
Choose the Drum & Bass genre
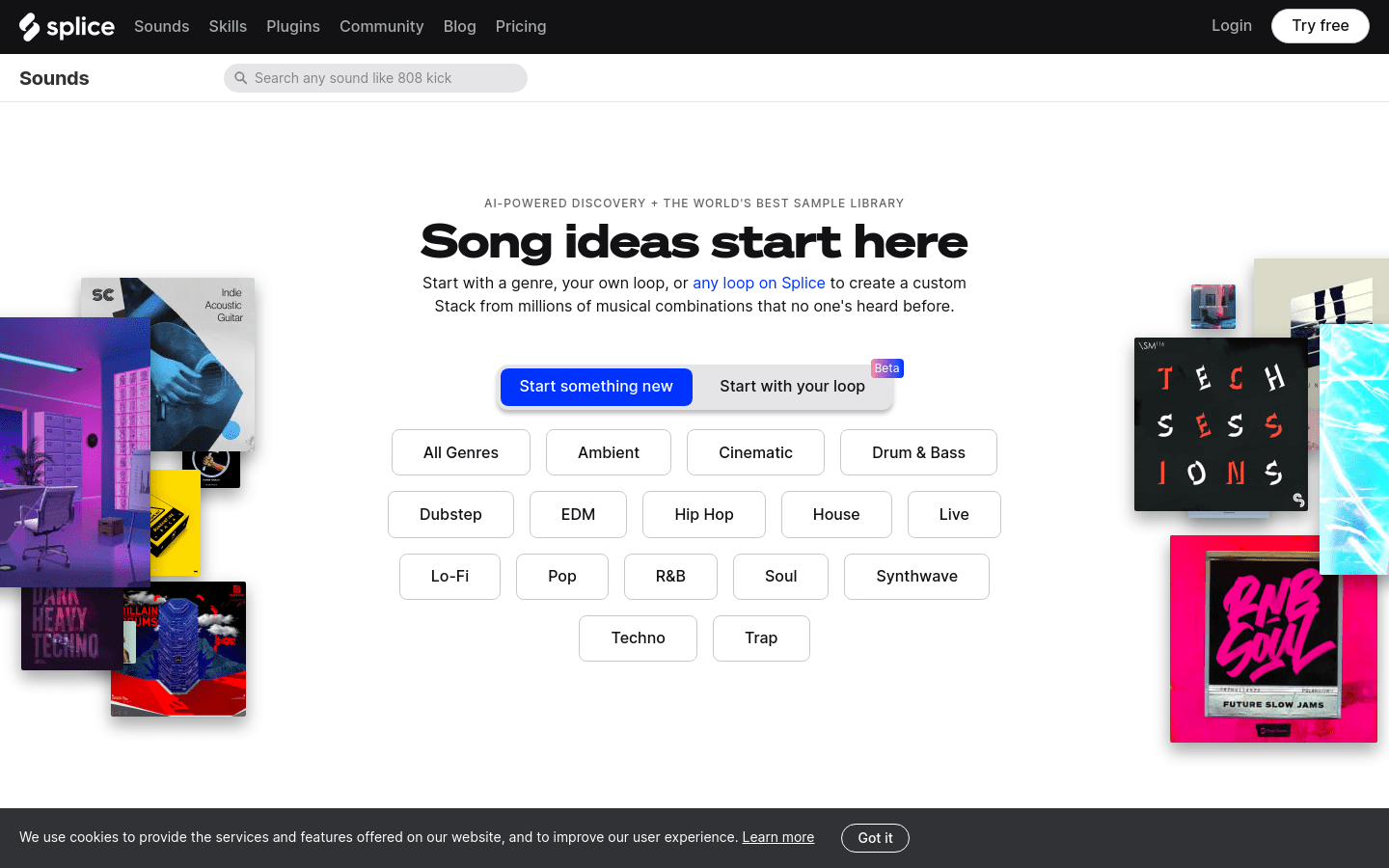pyautogui.click(x=918, y=452)
